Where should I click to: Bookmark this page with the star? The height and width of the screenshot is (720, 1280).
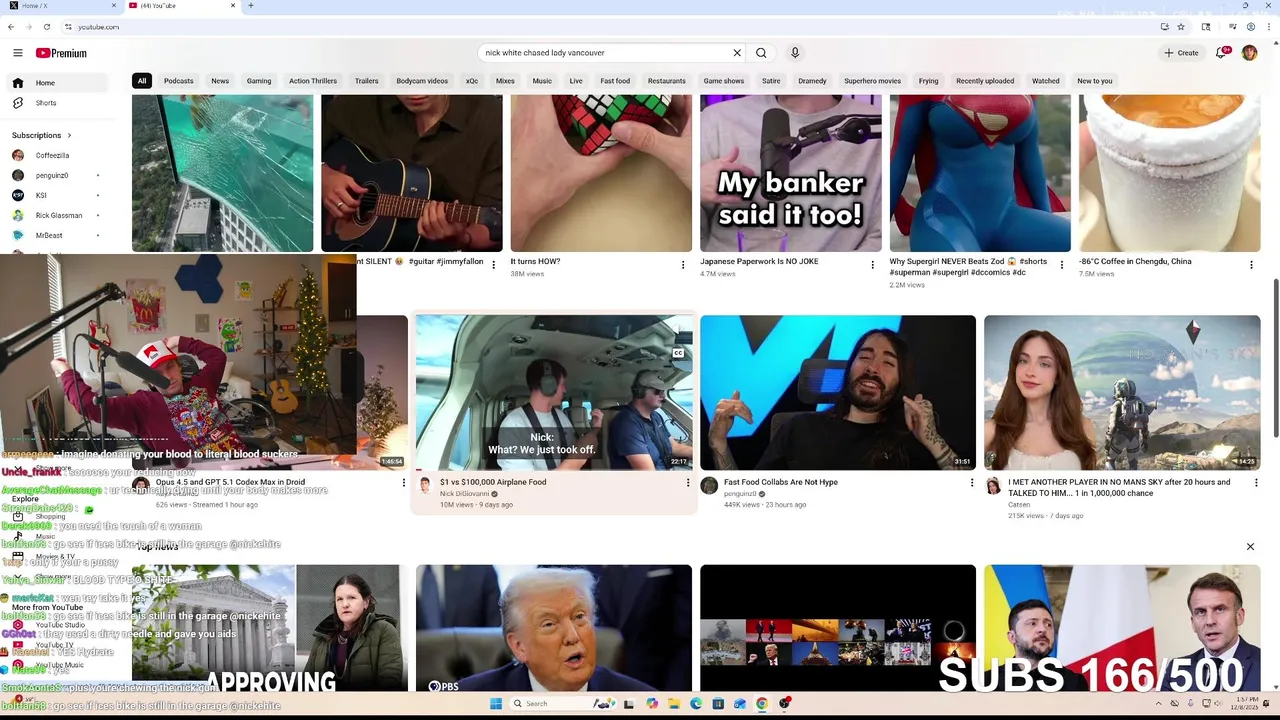[1181, 27]
